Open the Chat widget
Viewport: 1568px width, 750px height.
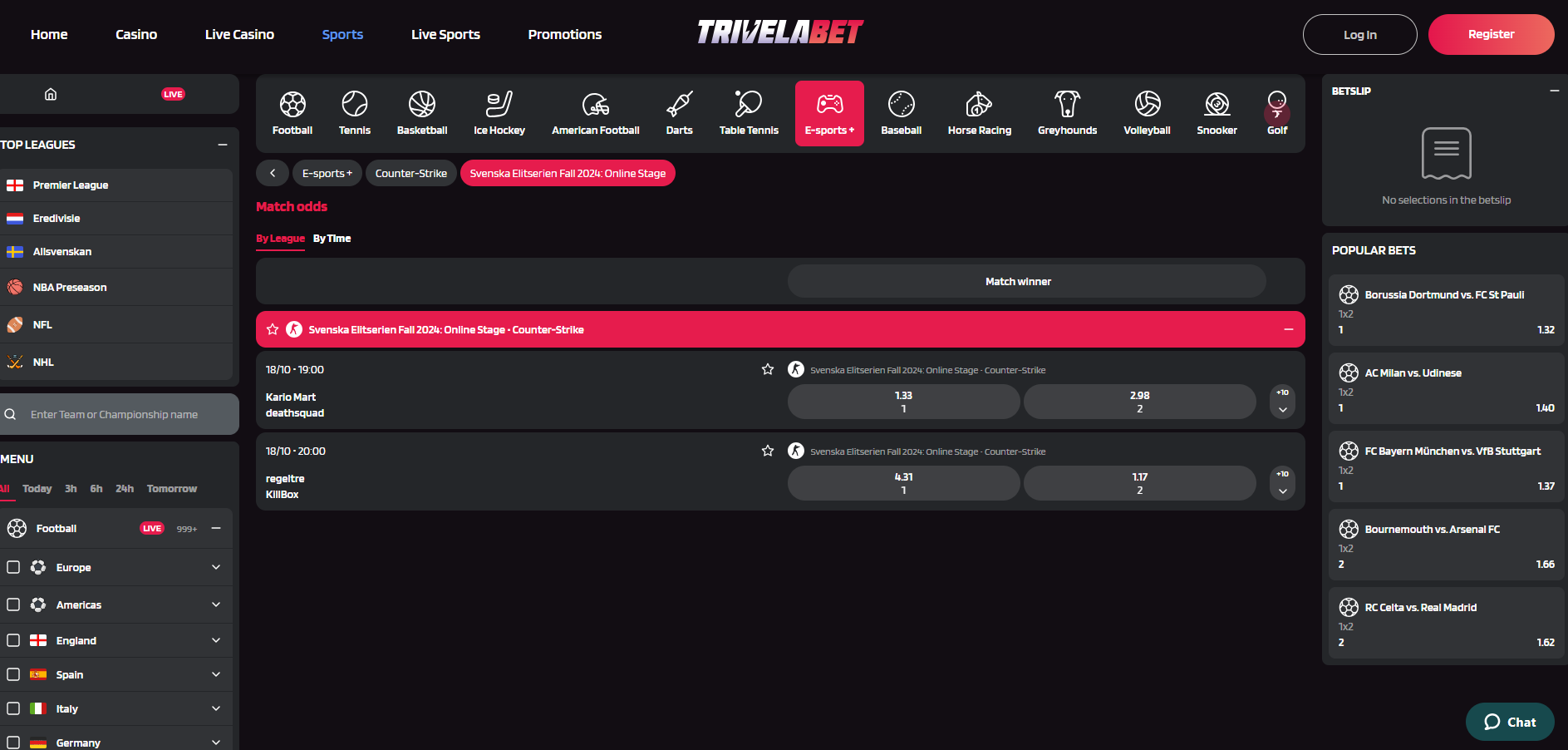point(1510,722)
